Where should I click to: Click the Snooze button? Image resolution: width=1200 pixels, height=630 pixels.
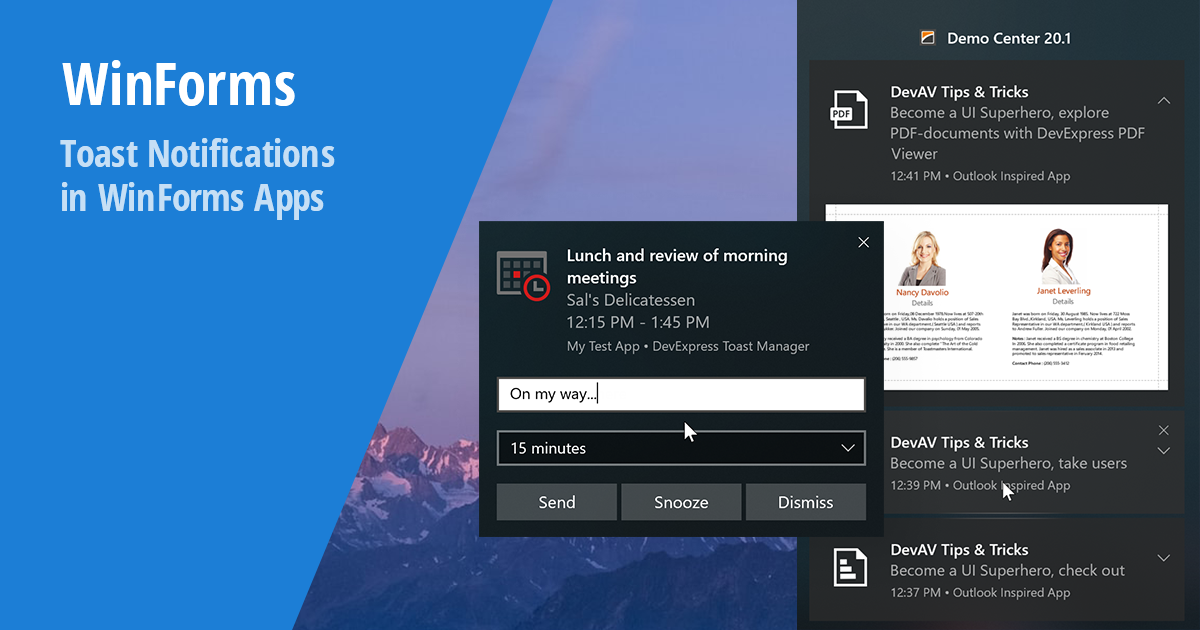point(681,502)
